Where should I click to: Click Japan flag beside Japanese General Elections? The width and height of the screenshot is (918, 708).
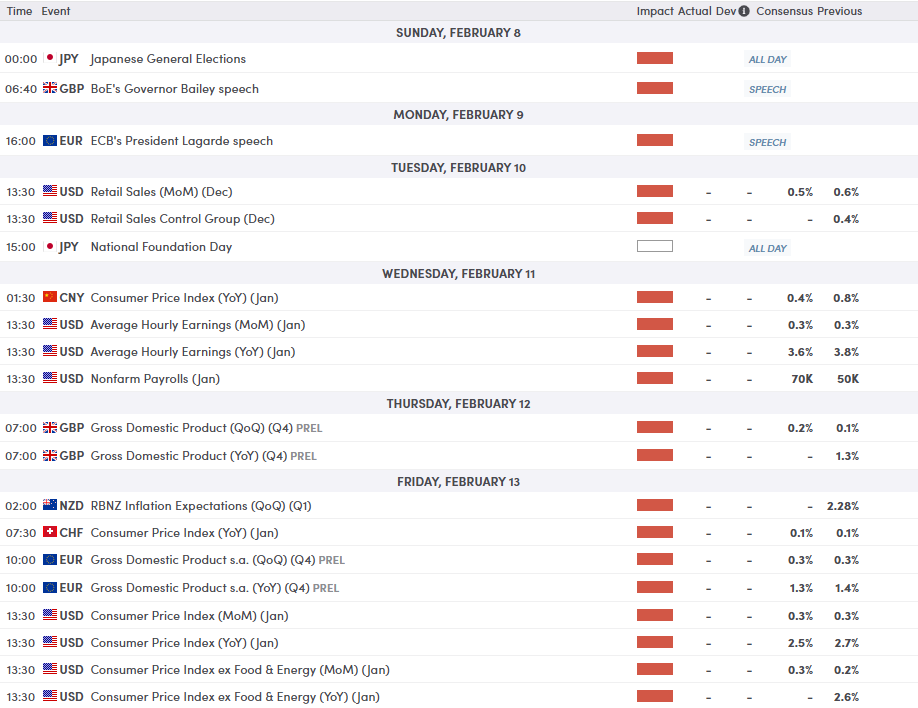pos(50,58)
